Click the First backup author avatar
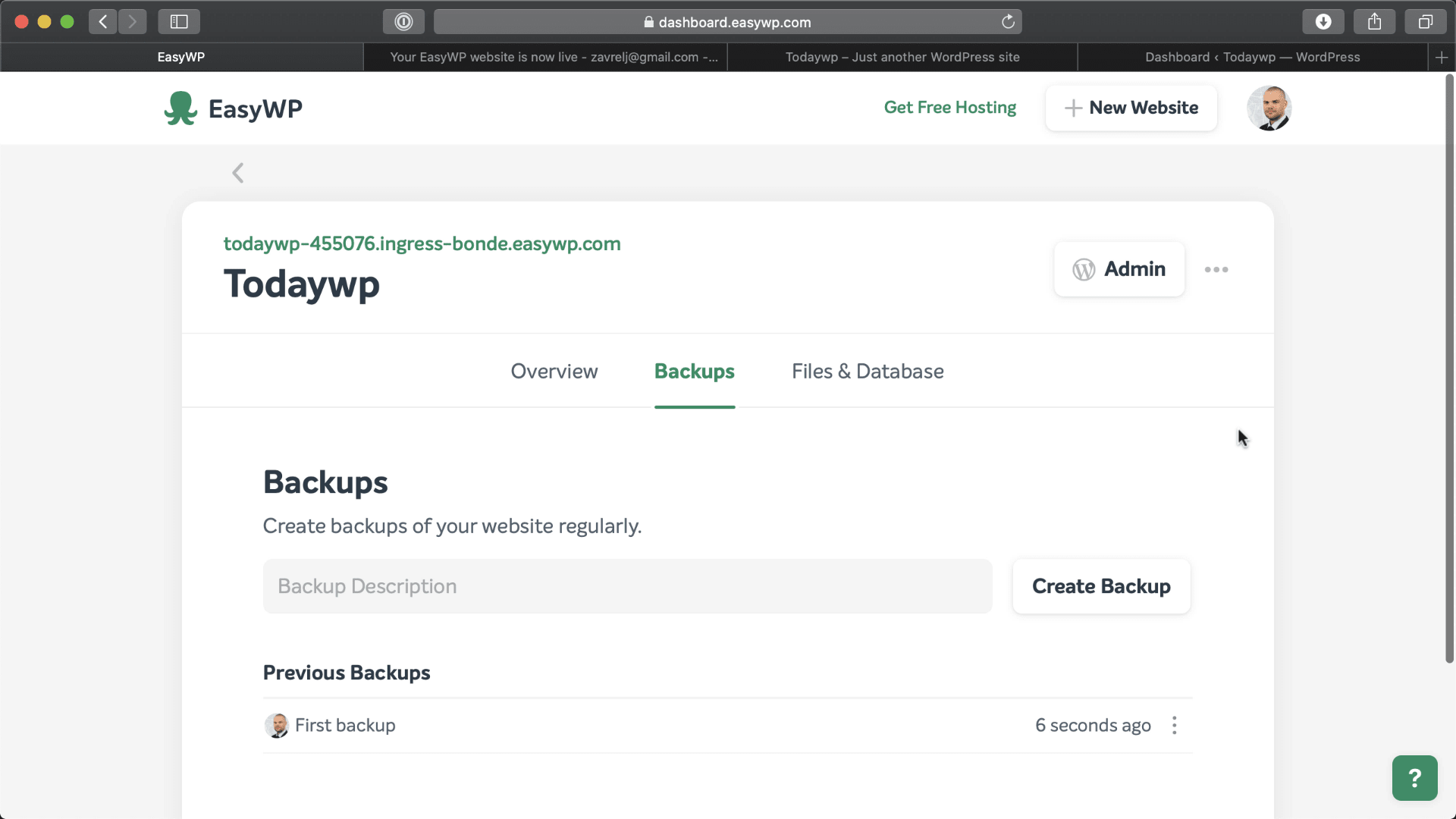Image resolution: width=1456 pixels, height=819 pixels. point(276,726)
